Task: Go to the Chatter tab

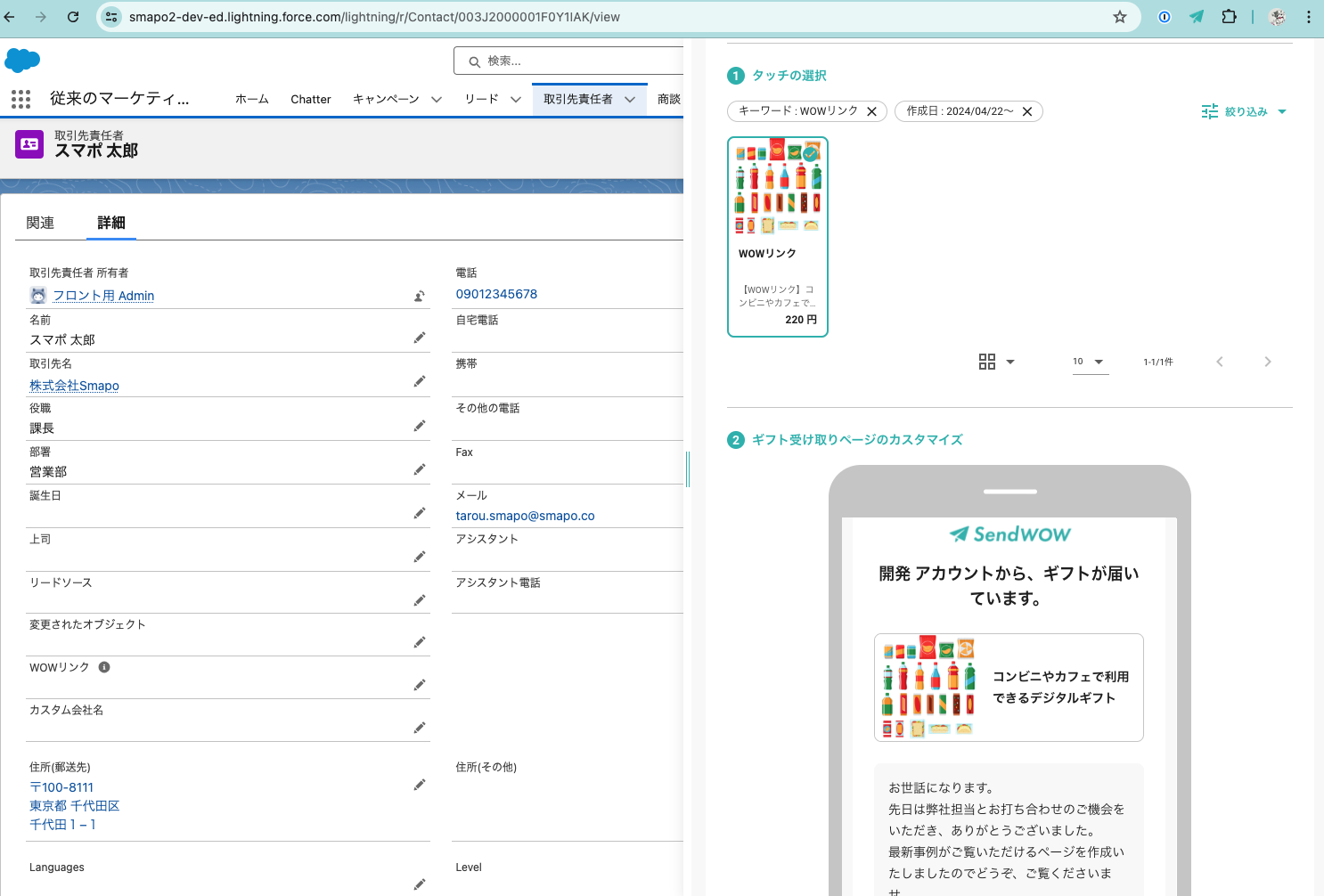Action: (311, 99)
